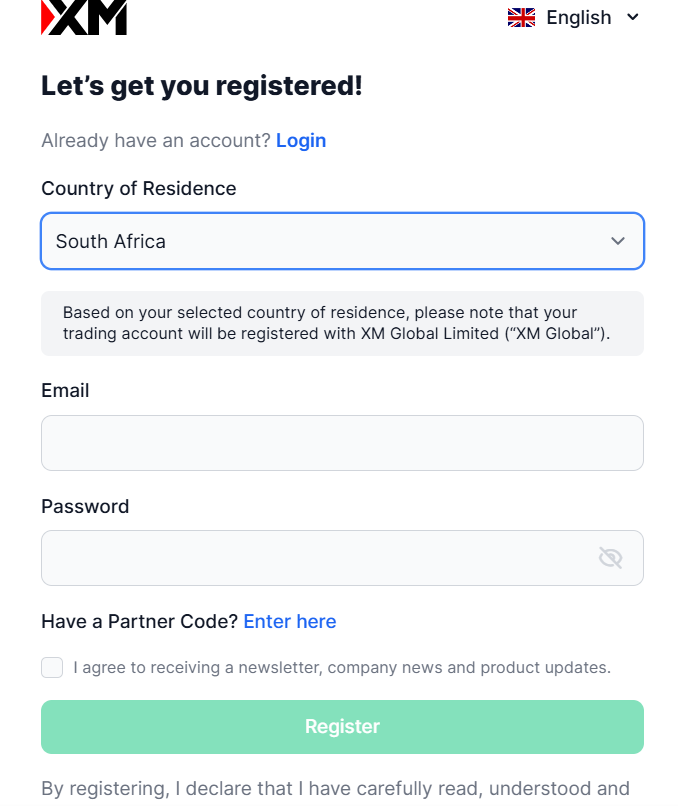Open the English language selector

coord(573,17)
